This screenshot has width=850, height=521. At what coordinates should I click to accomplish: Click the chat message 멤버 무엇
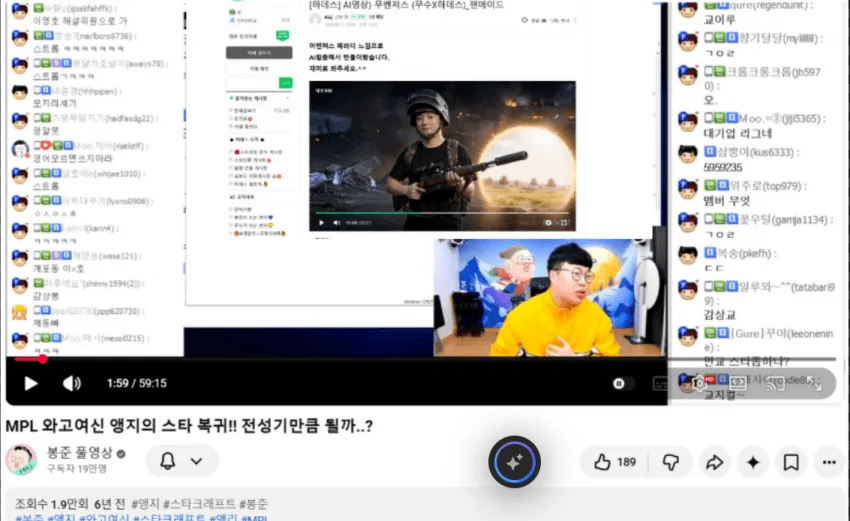tap(727, 201)
